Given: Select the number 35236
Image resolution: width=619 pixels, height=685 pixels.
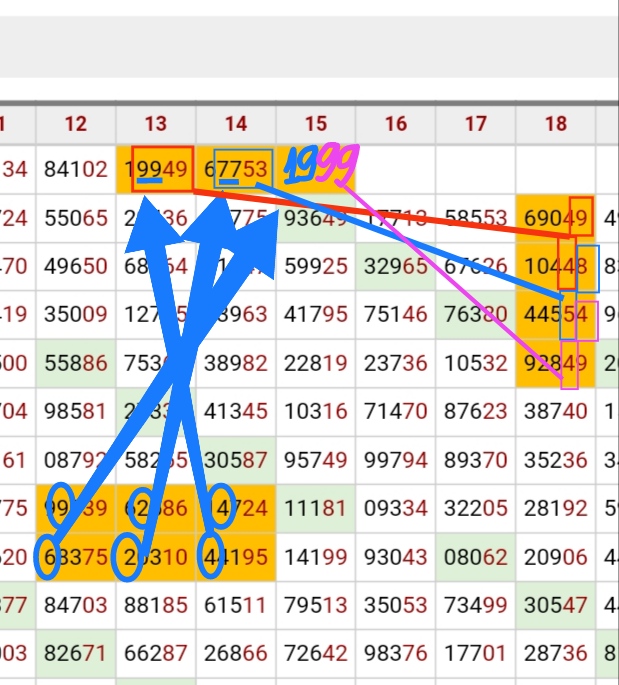Looking at the screenshot, I should coord(556,460).
